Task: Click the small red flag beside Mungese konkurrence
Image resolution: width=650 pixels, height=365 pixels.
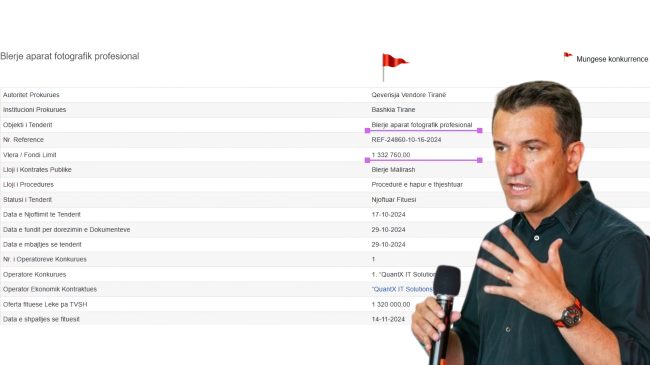Action: click(x=568, y=57)
